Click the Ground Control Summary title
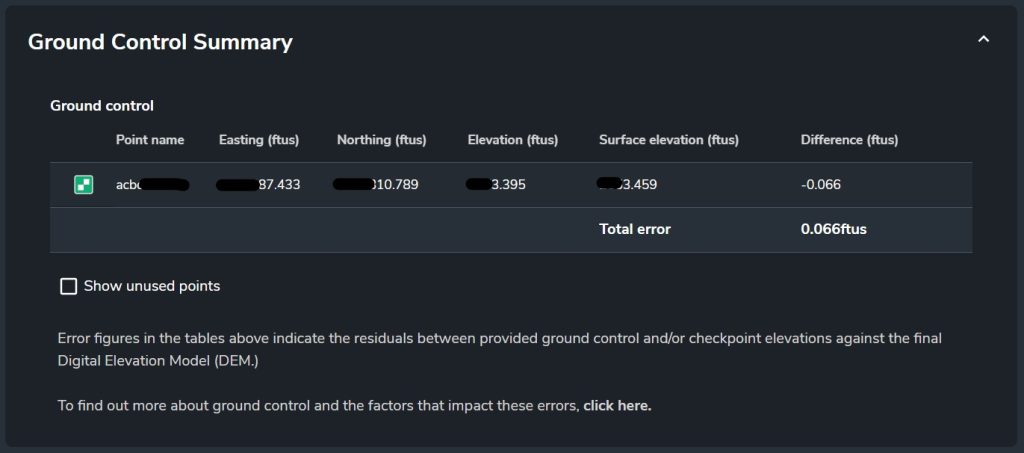This screenshot has height=453, width=1024. coord(160,42)
